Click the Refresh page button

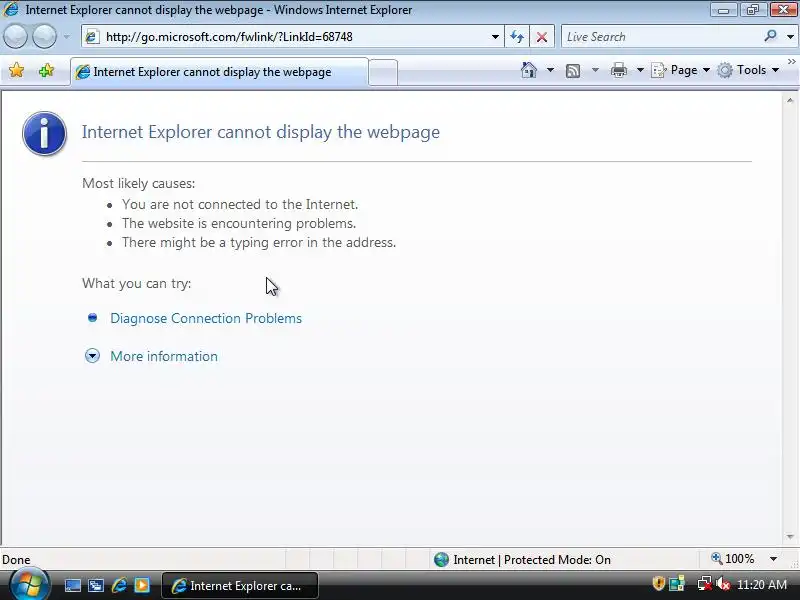[517, 37]
